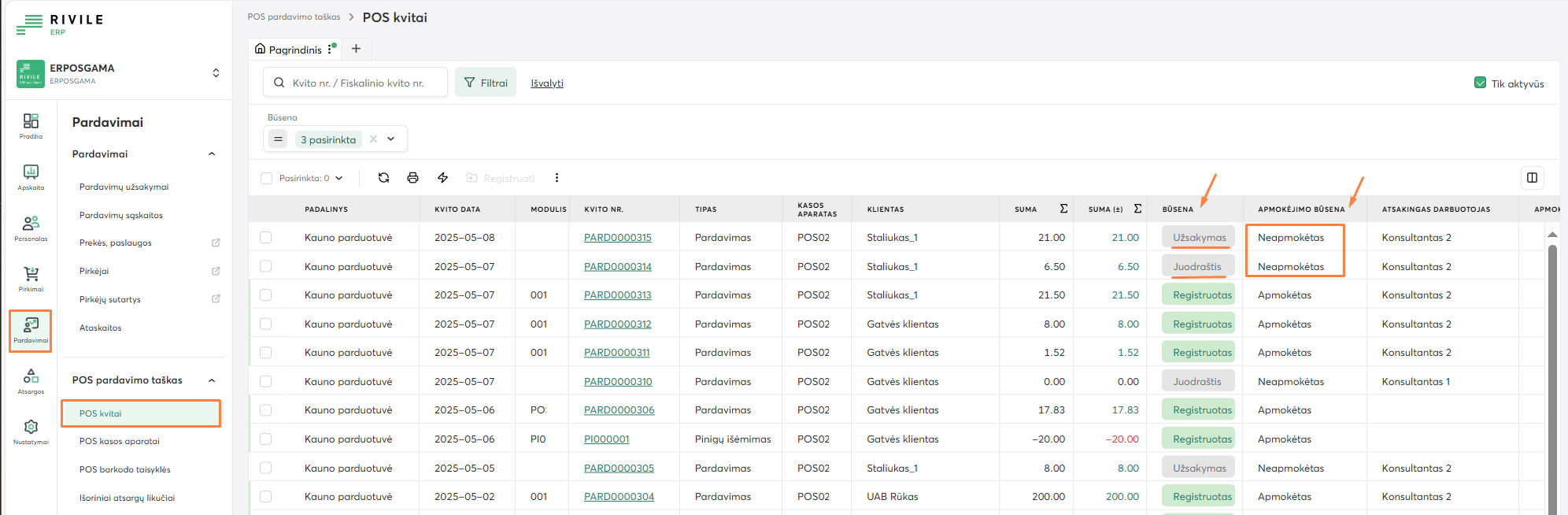
Task: Open POS kasos aparatai menu item
Action: [120, 441]
